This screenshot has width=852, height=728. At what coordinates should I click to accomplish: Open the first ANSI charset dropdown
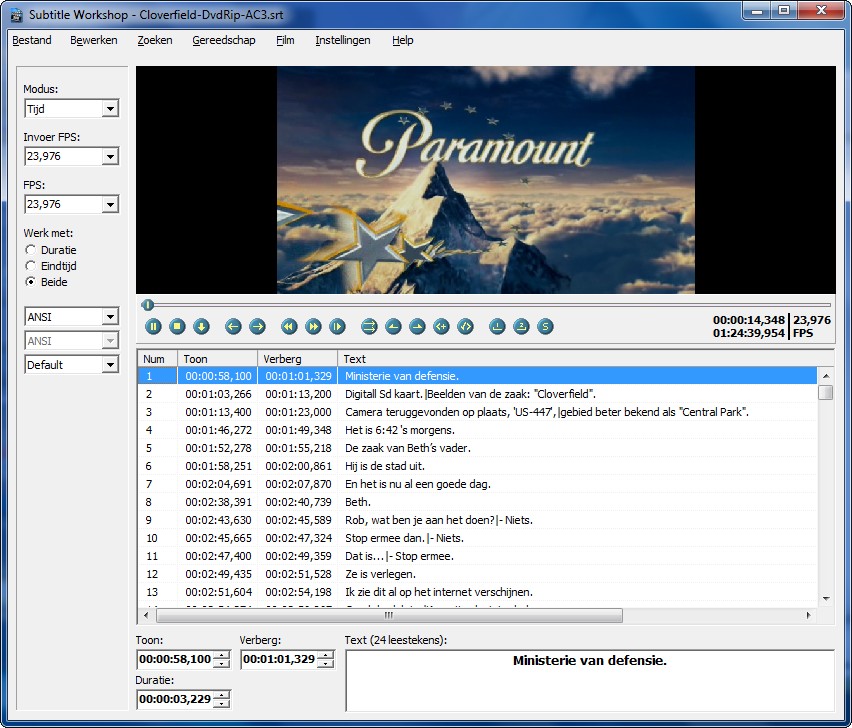110,317
